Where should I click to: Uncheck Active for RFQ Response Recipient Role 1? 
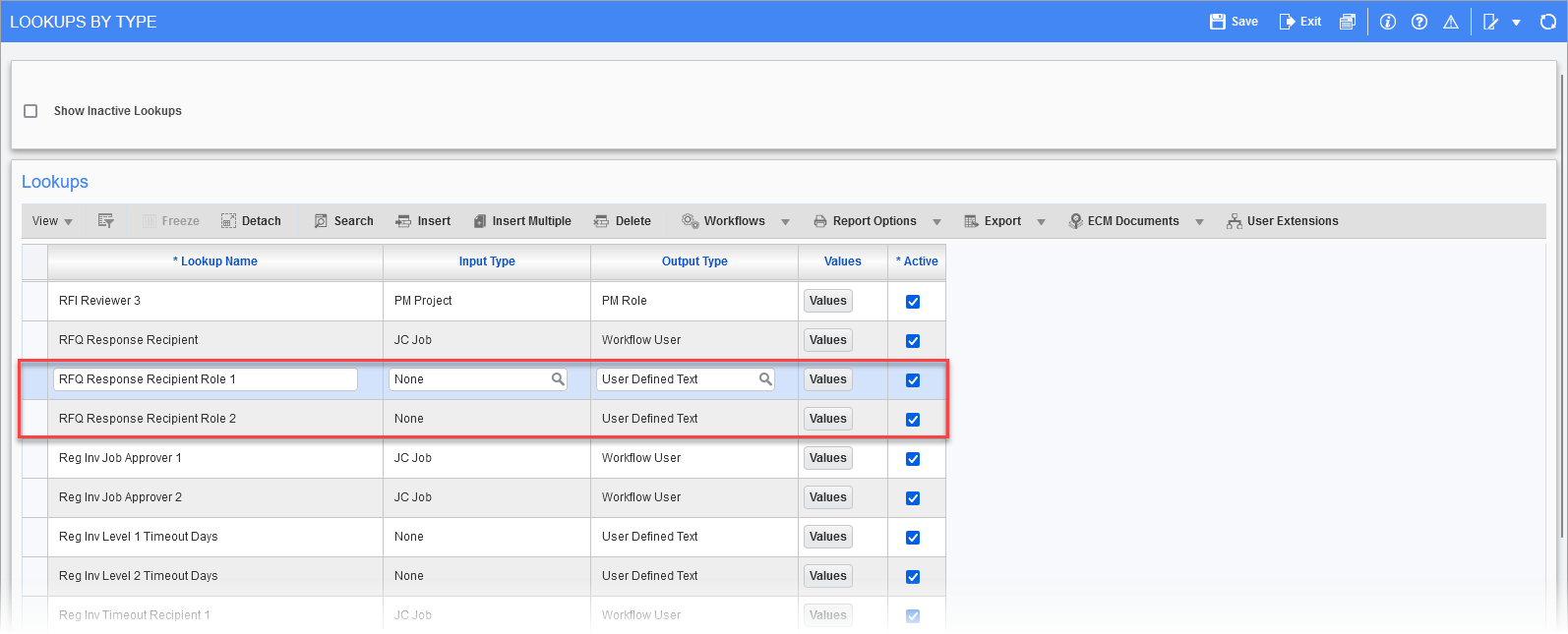pyautogui.click(x=913, y=380)
